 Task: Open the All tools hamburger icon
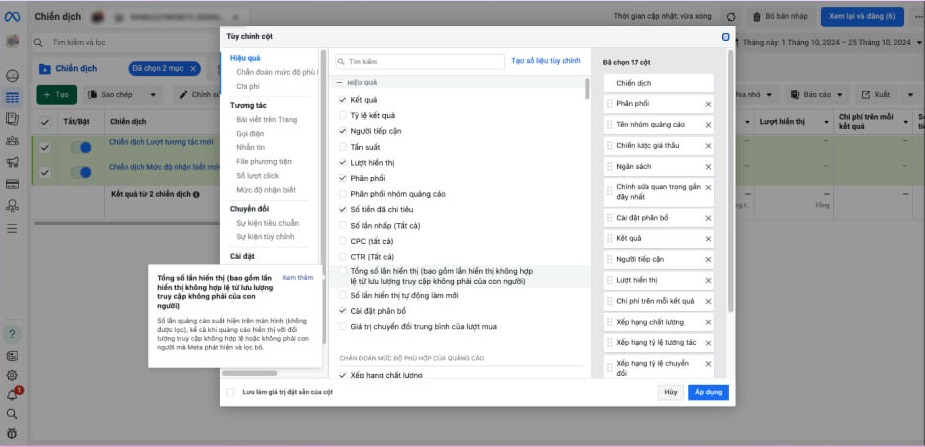click(12, 228)
